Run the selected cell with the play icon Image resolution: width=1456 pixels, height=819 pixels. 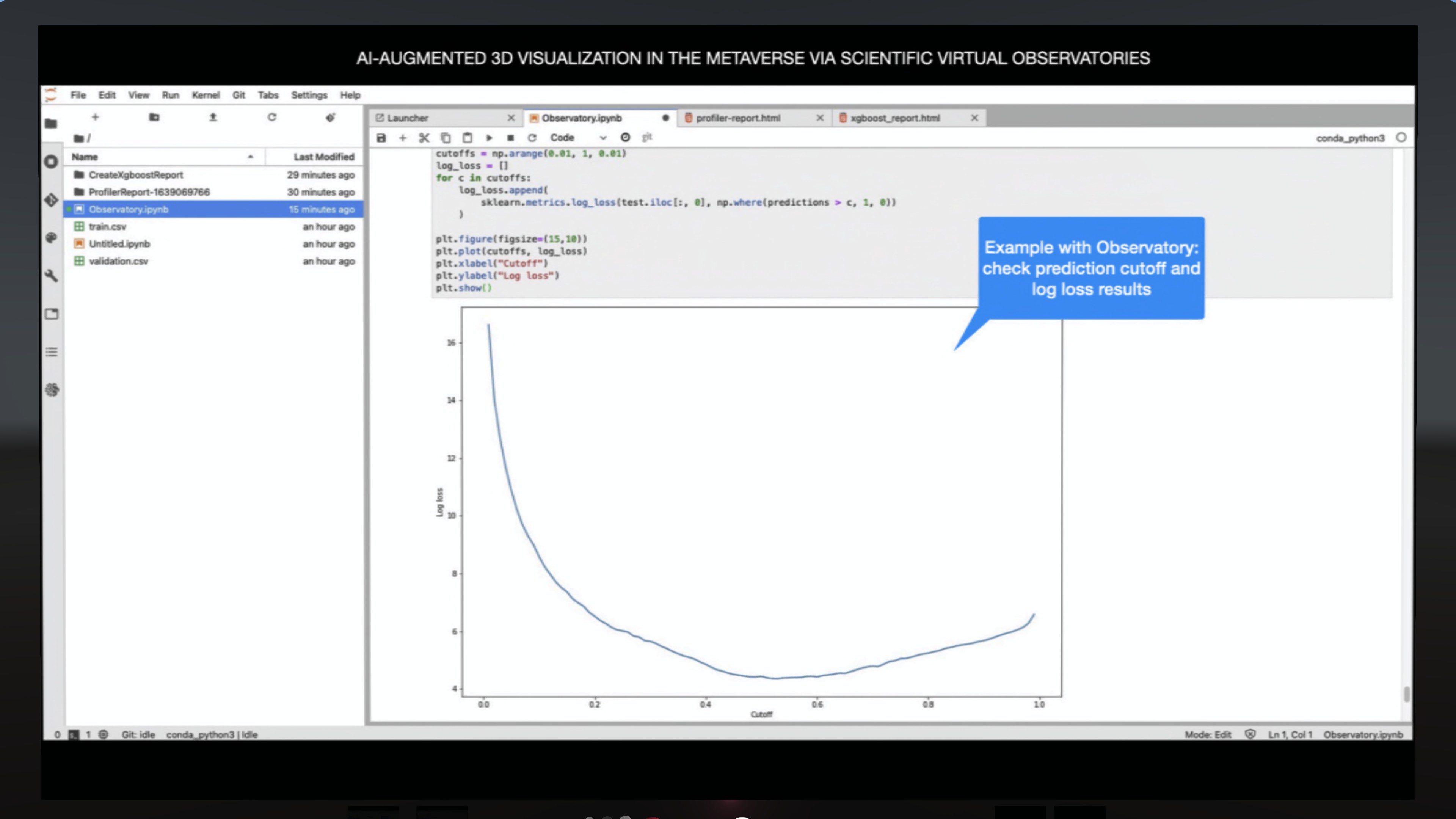pos(489,137)
